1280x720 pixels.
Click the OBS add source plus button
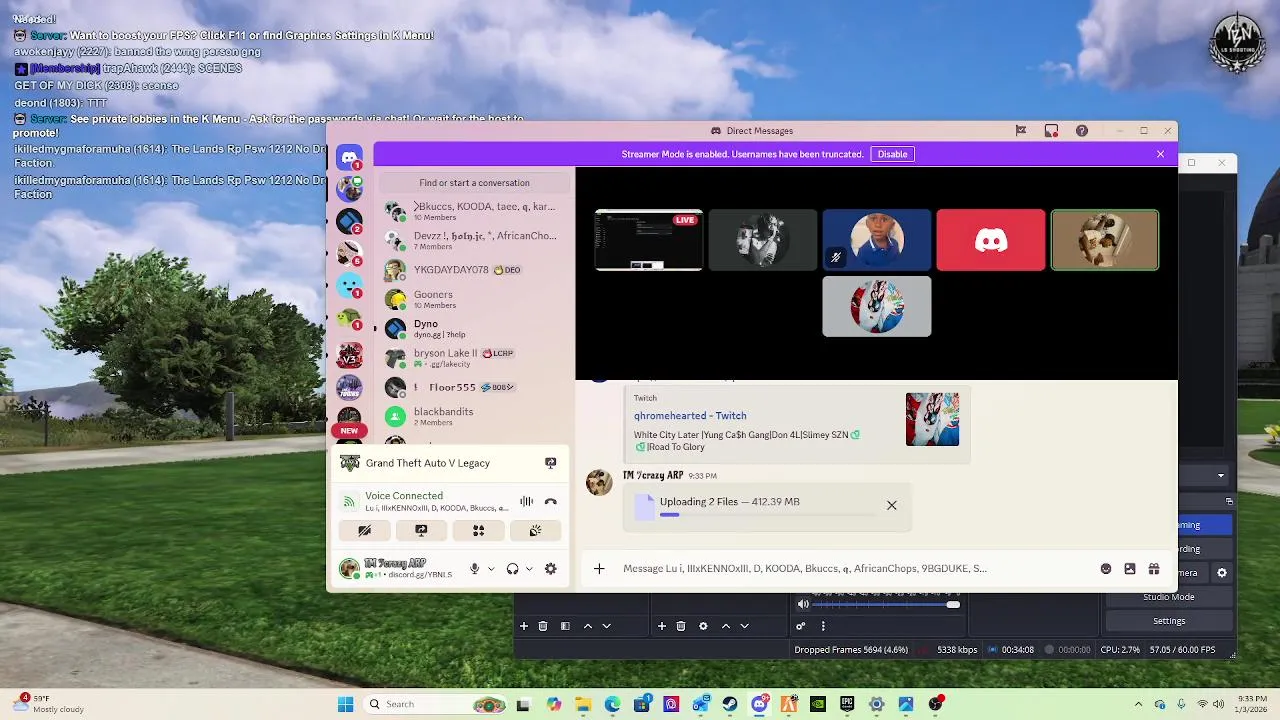point(661,626)
